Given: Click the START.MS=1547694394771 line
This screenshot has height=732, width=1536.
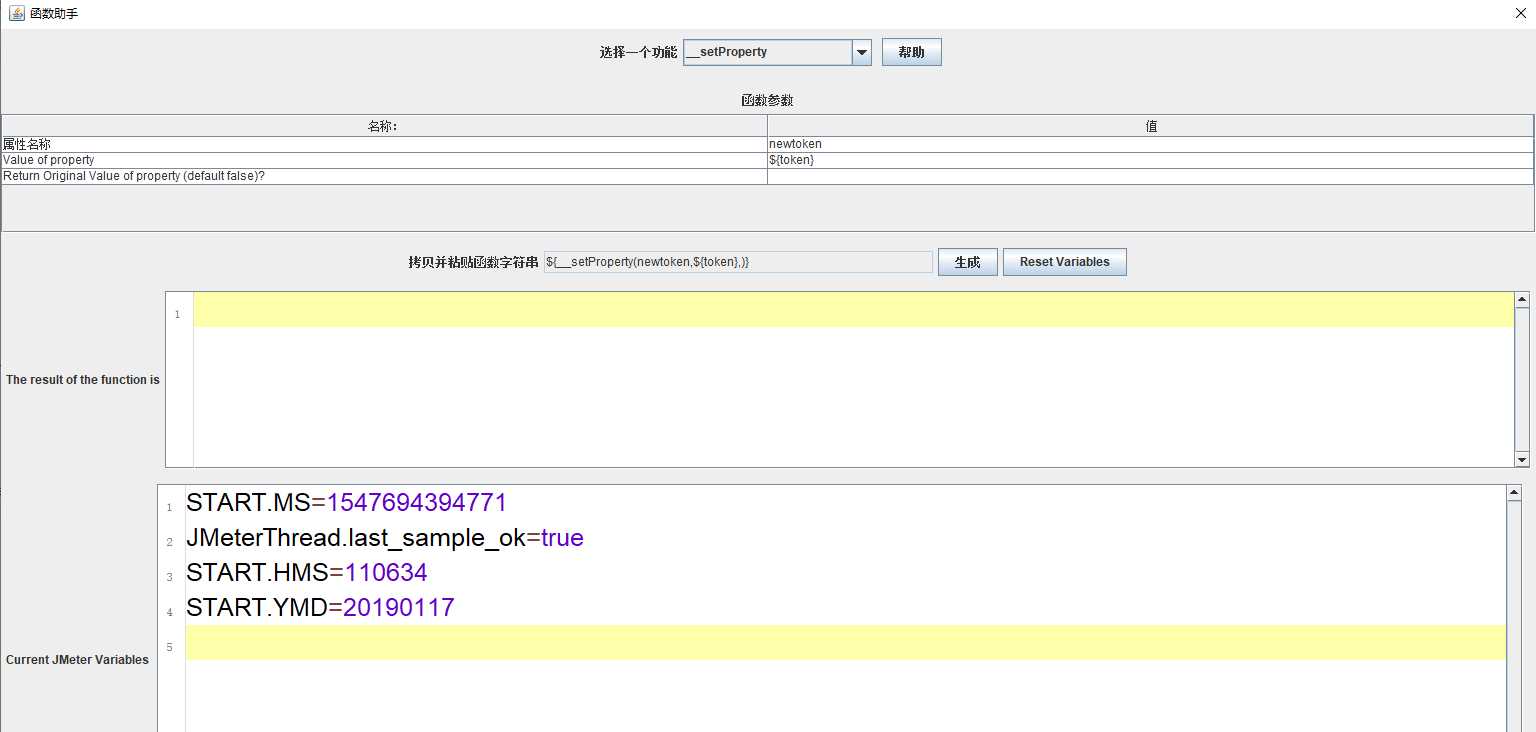Looking at the screenshot, I should coord(347,503).
